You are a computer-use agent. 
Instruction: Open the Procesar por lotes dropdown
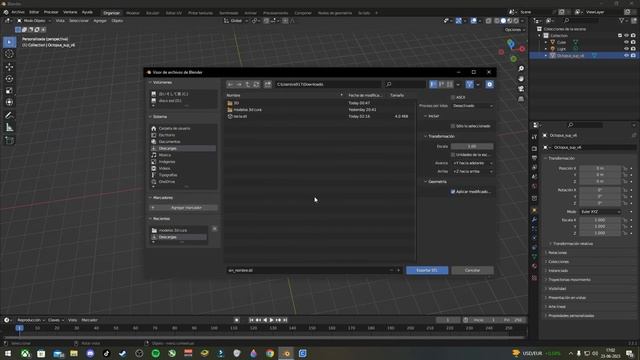coord(472,106)
